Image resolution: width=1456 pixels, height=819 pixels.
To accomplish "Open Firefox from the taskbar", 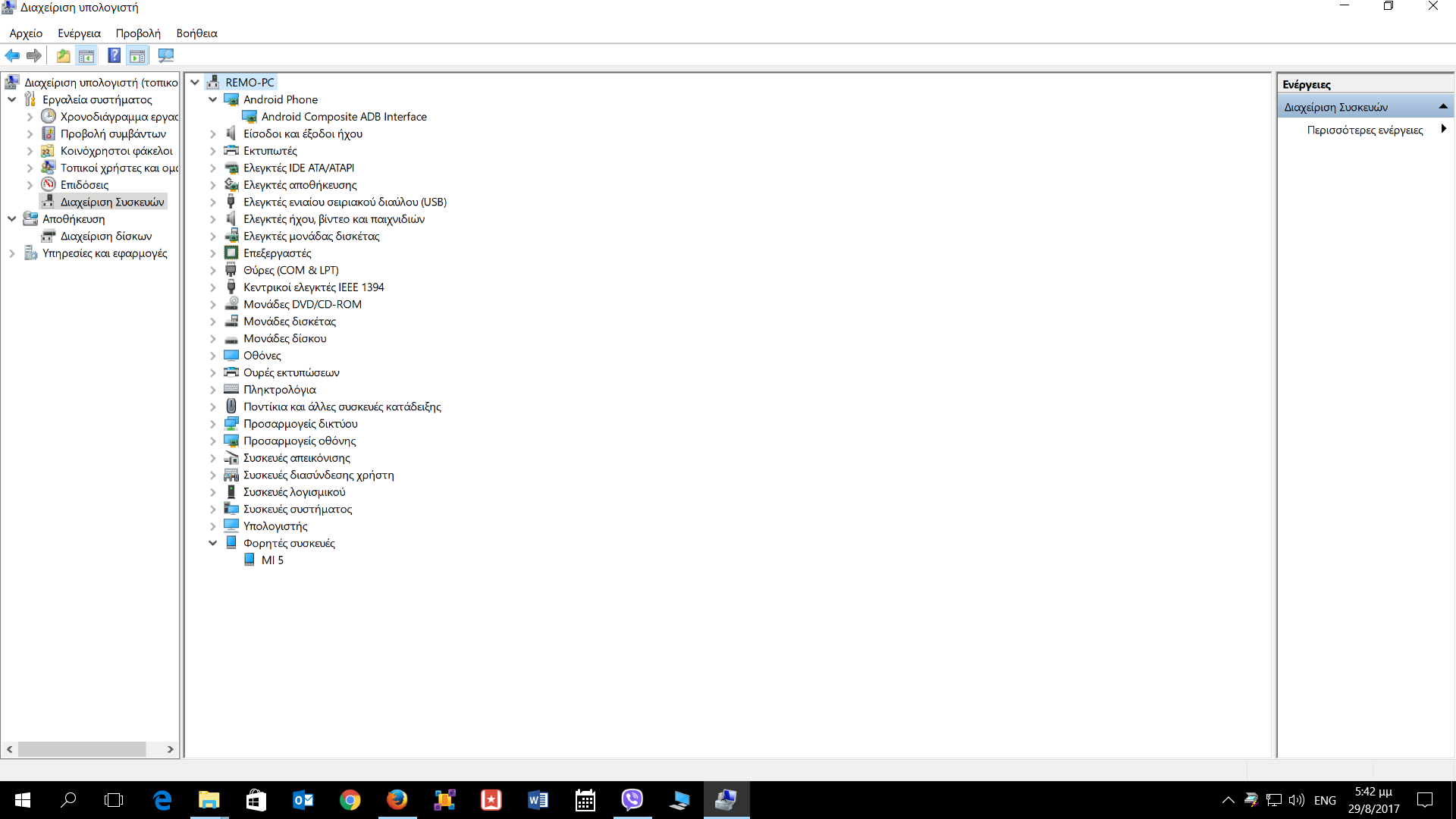I will [x=397, y=800].
